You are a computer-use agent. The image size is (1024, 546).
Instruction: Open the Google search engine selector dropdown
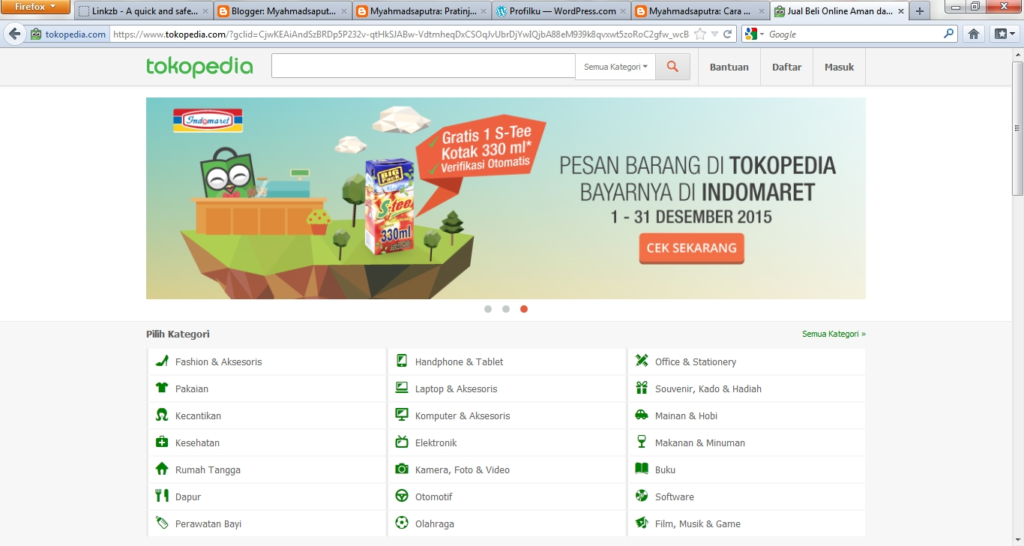754,34
